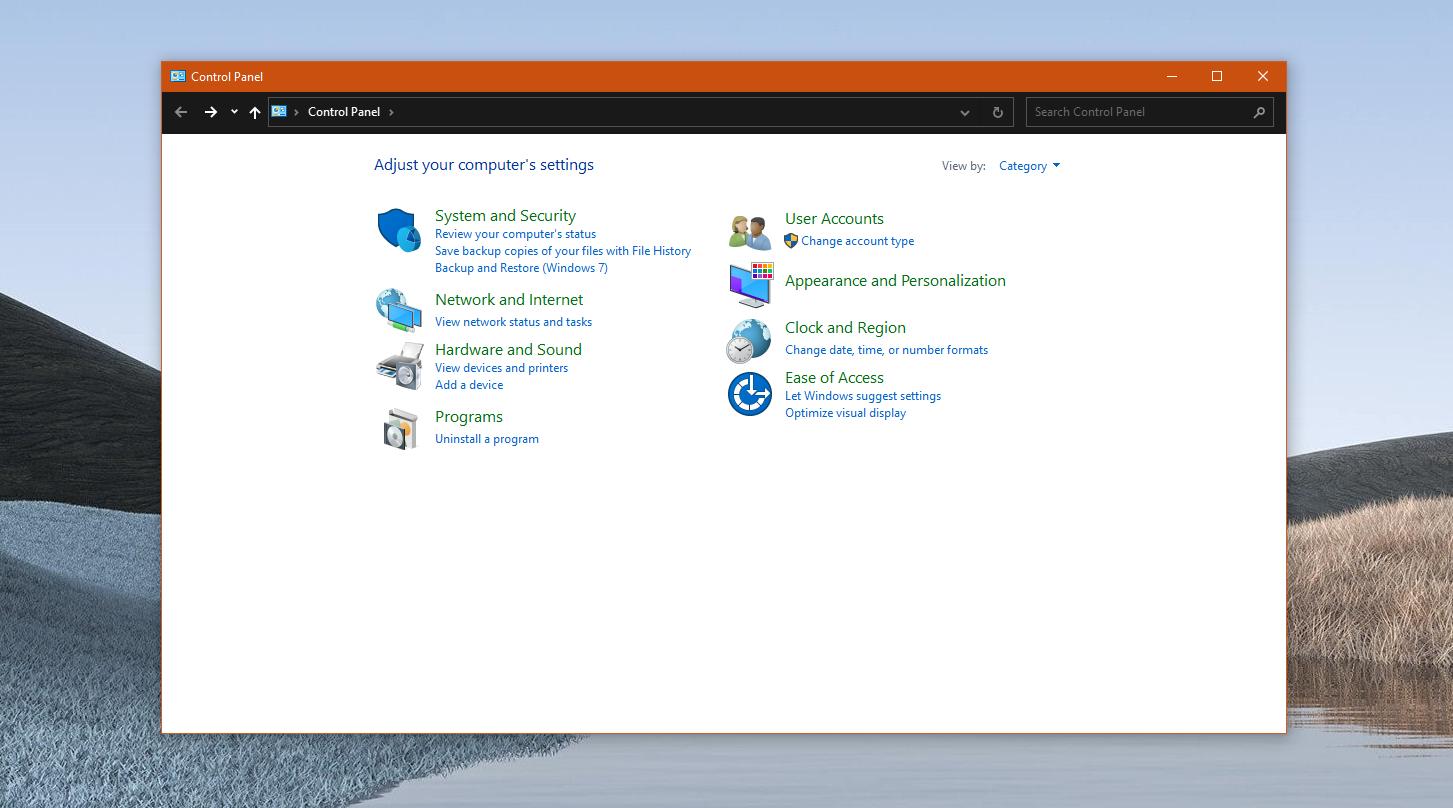The height and width of the screenshot is (808, 1453).
Task: Open the View by Category dropdown
Action: click(1029, 166)
